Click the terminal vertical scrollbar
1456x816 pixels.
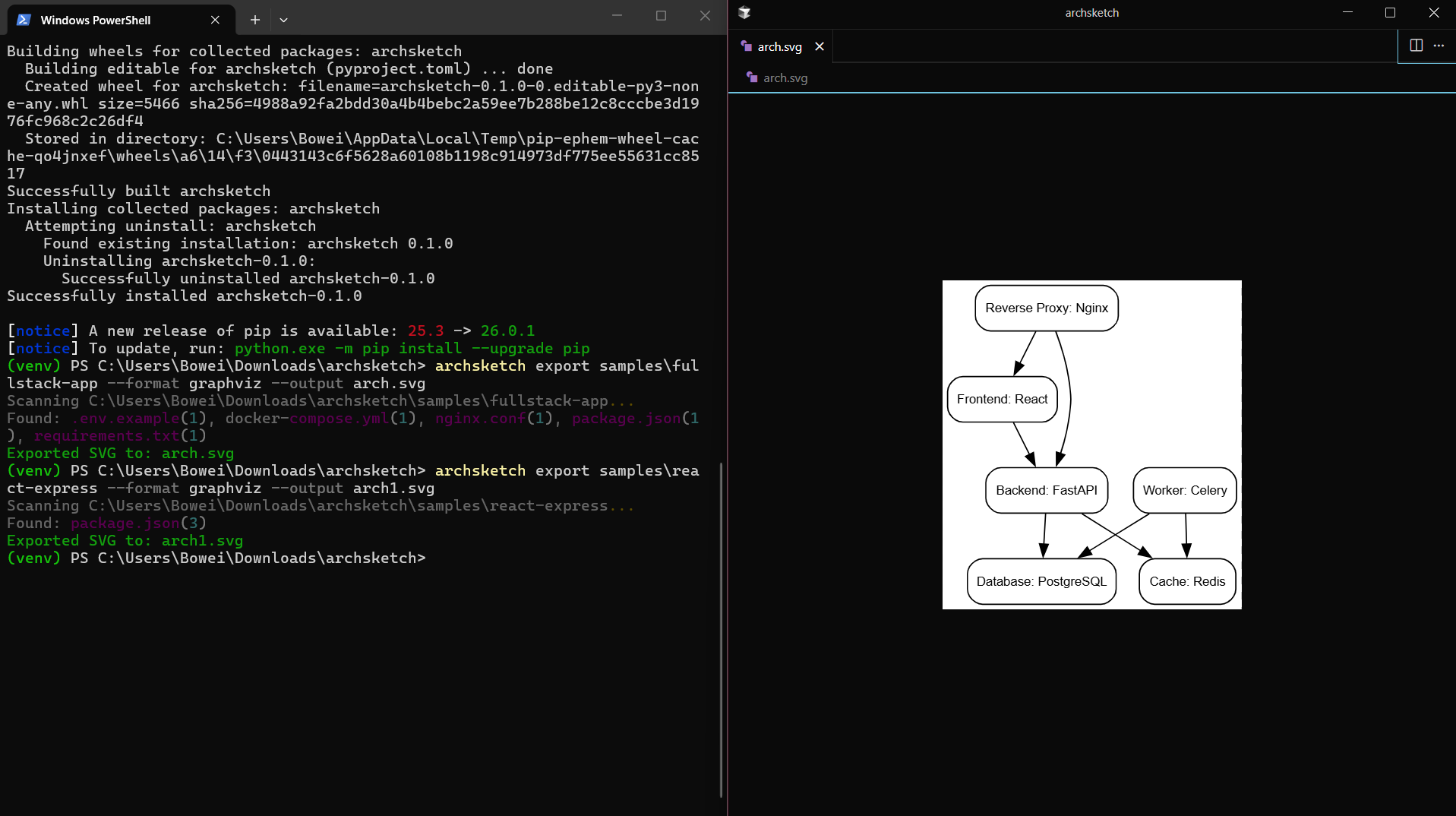pos(721,629)
